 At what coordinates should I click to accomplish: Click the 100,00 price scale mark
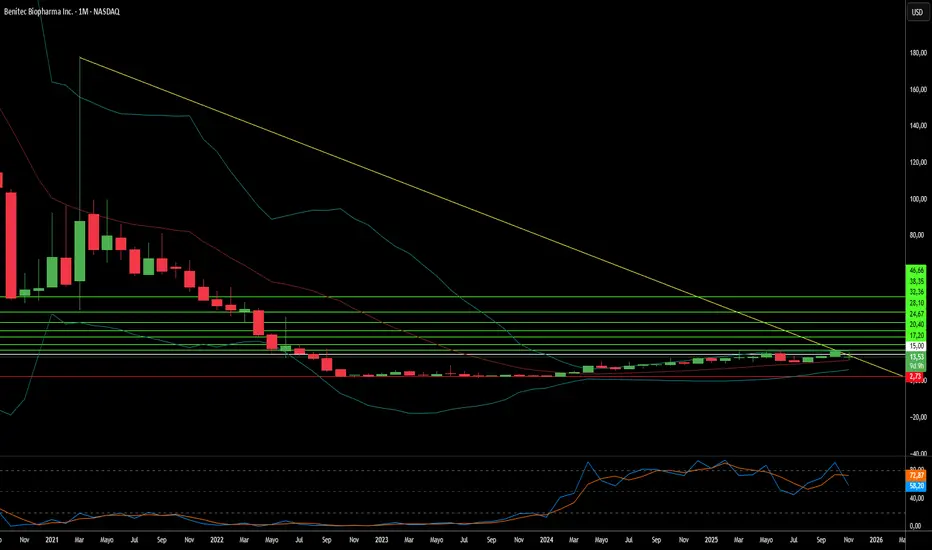coord(915,198)
